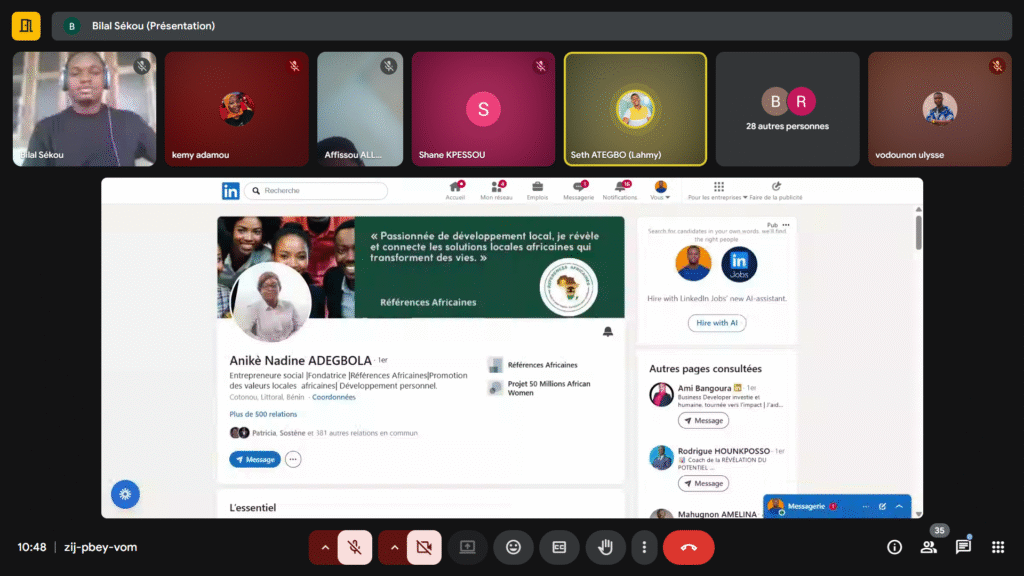Screen dimensions: 1024x576
Task: Click the red leave call button
Action: click(x=688, y=547)
